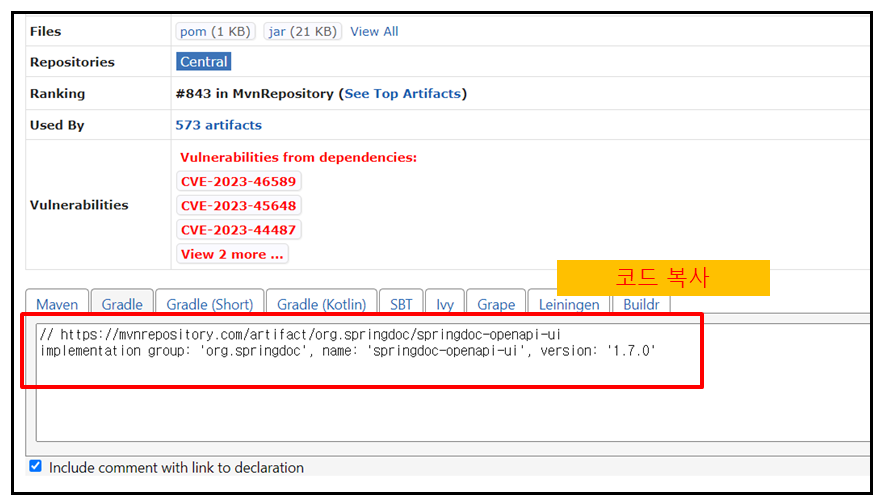Click inside the Gradle dependency code box
Screen dimensions: 892x502
click(x=452, y=382)
